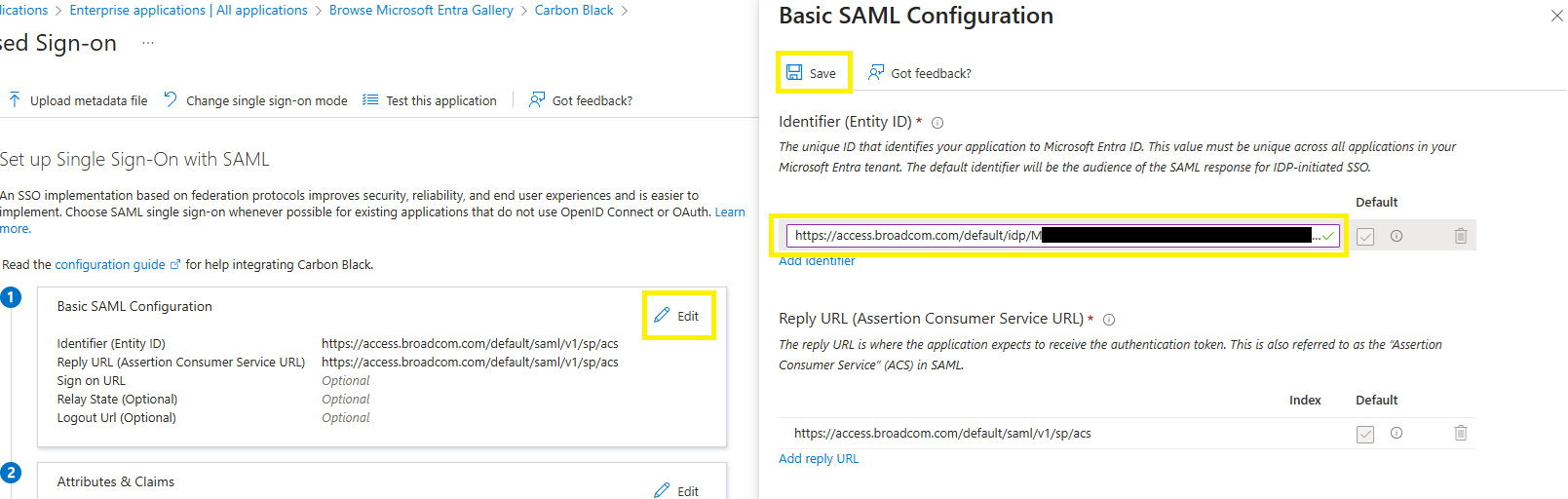Open the configuration guide link
This screenshot has width=1568, height=499.
[110, 264]
